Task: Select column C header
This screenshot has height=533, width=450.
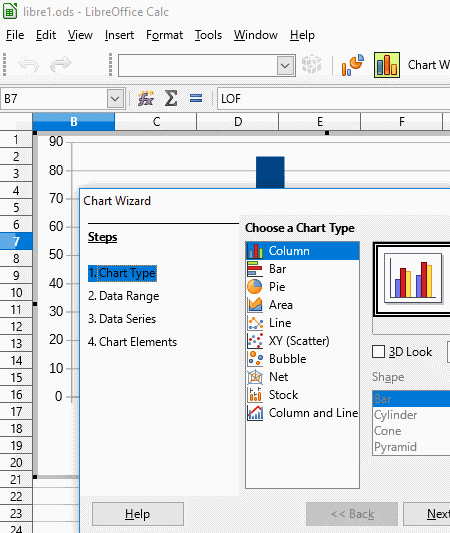Action: [x=156, y=122]
